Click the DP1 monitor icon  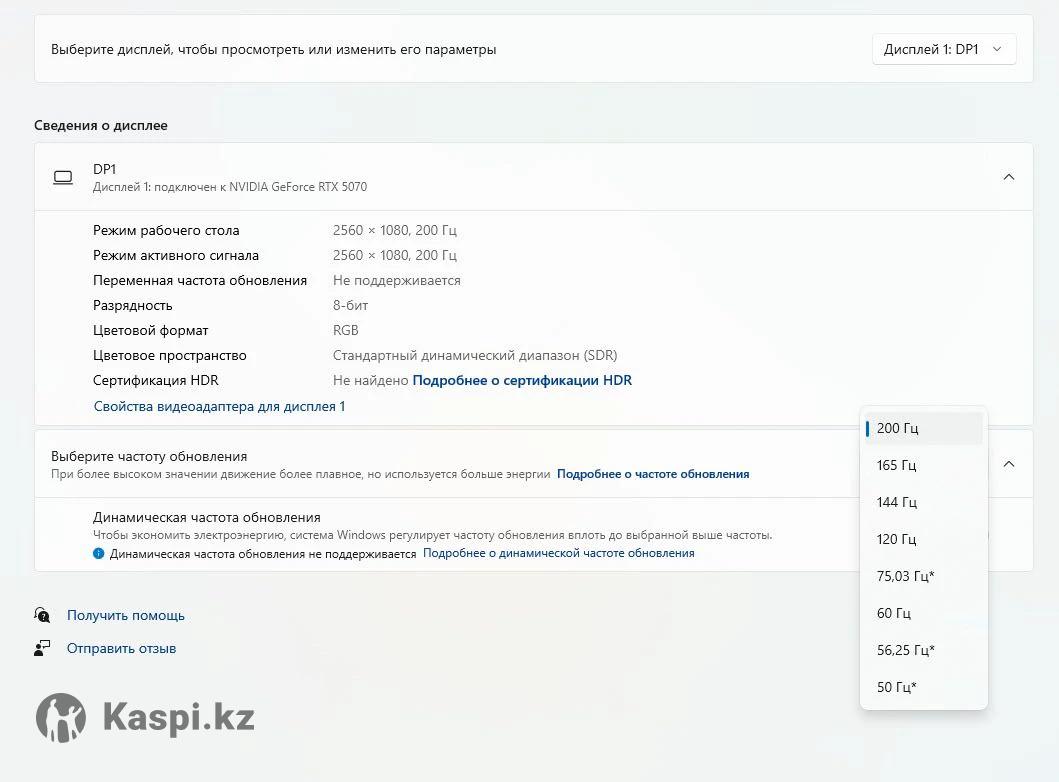63,177
